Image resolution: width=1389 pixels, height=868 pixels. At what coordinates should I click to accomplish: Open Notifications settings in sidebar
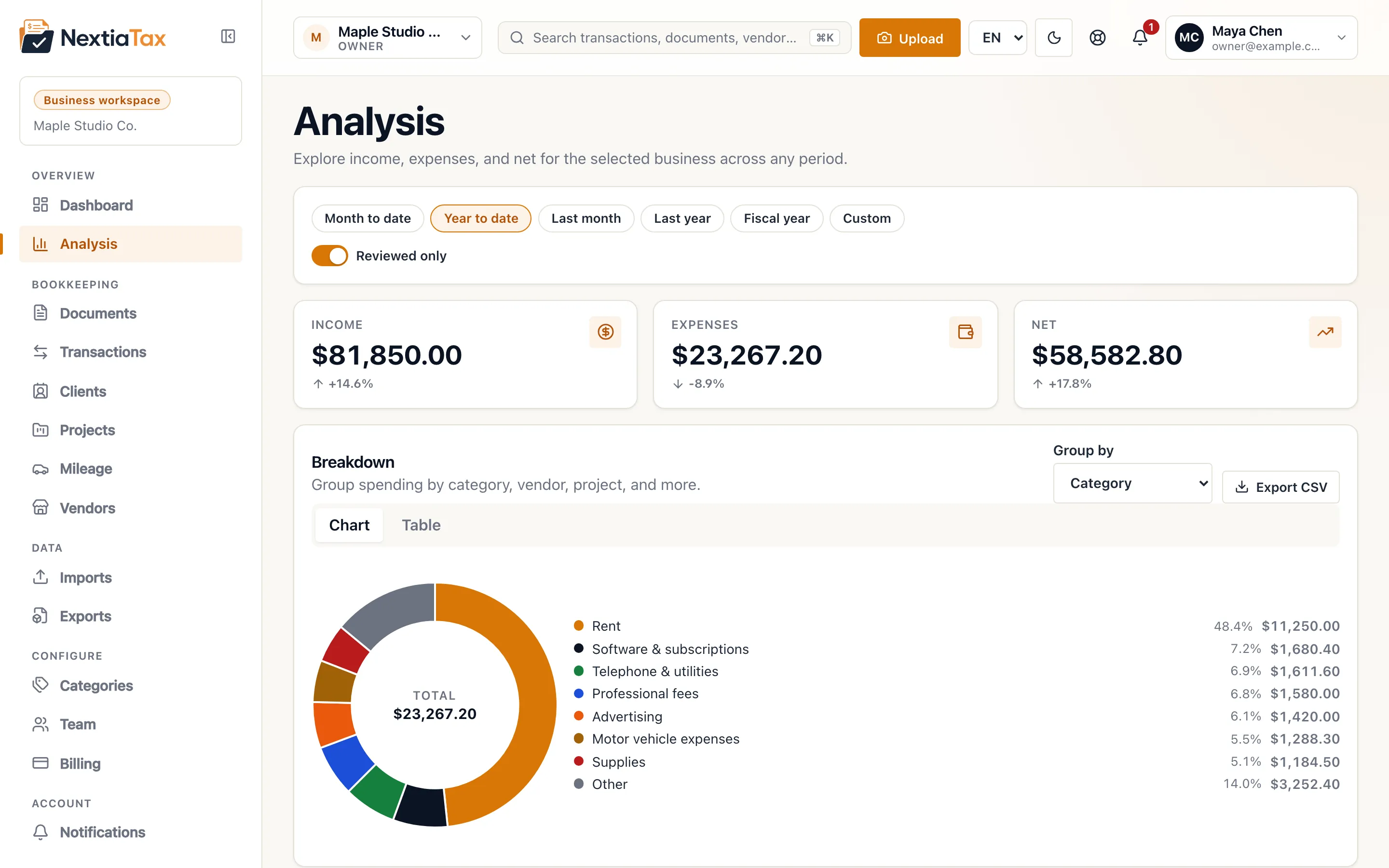pos(130,832)
